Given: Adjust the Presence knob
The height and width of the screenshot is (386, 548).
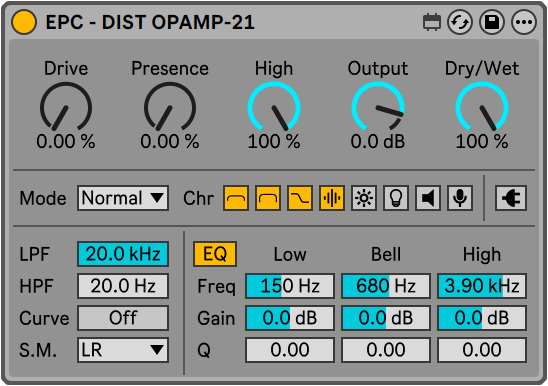Looking at the screenshot, I should point(170,107).
